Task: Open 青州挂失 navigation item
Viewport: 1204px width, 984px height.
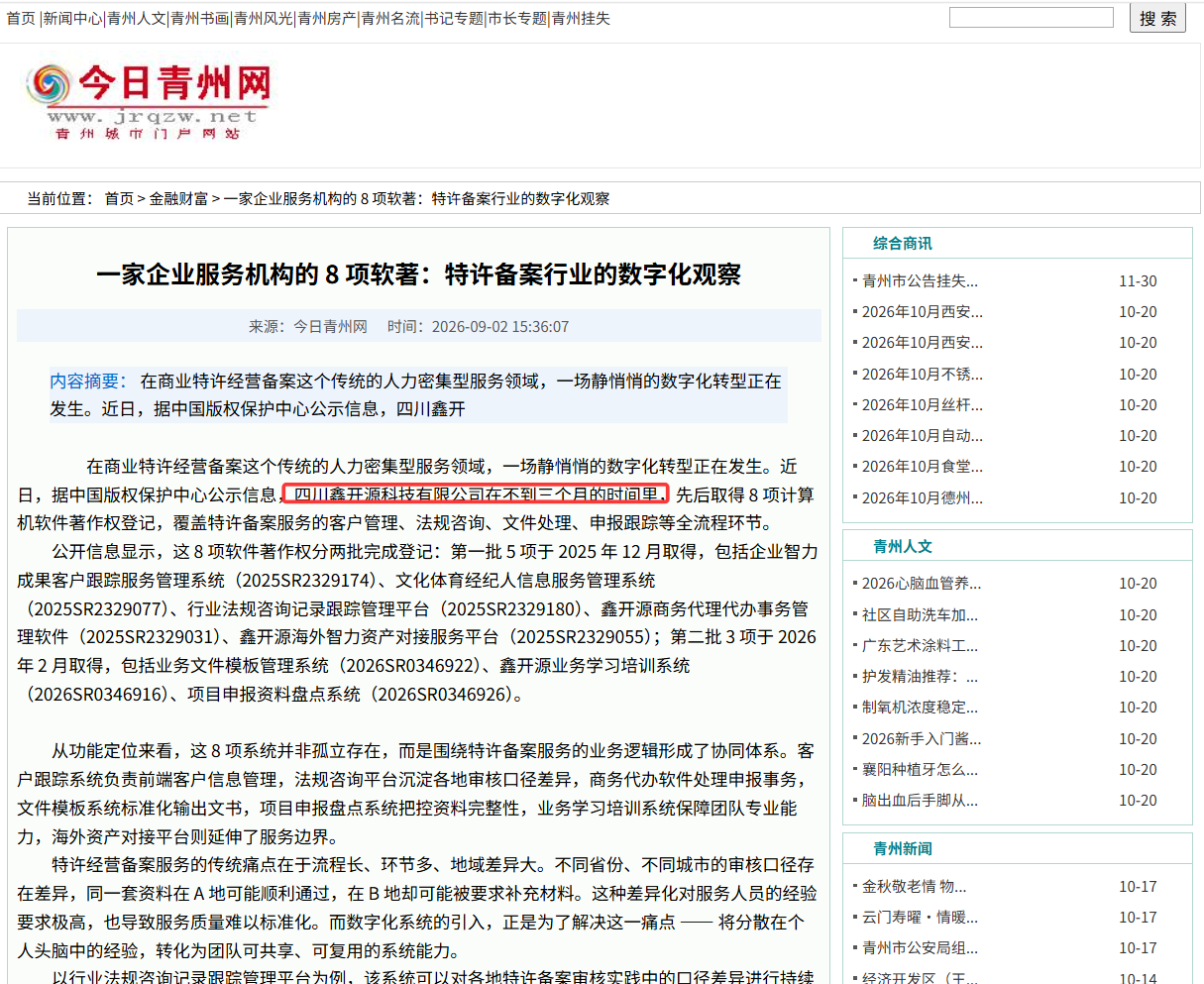Action: [x=581, y=18]
